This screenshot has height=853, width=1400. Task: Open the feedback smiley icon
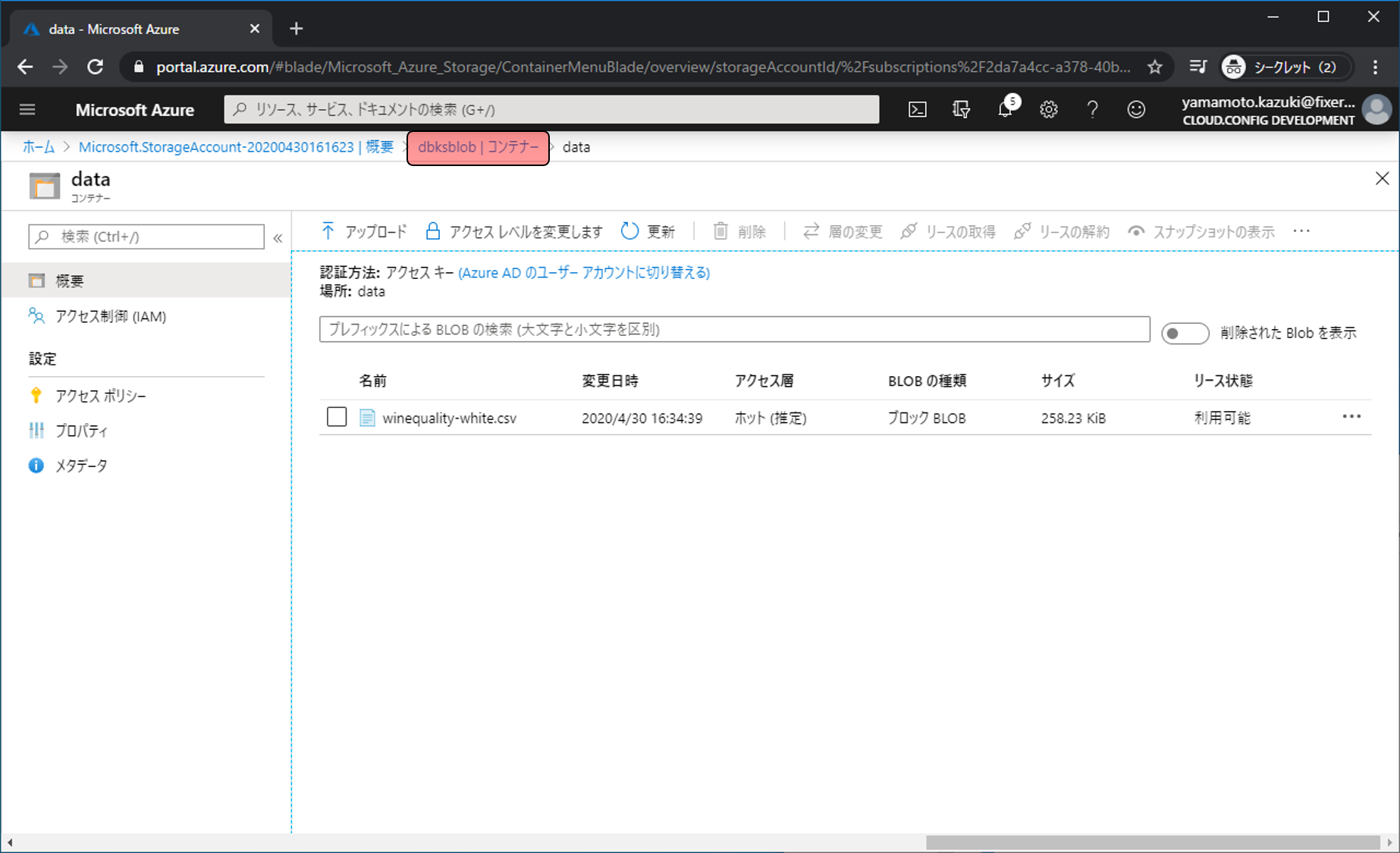click(1135, 110)
